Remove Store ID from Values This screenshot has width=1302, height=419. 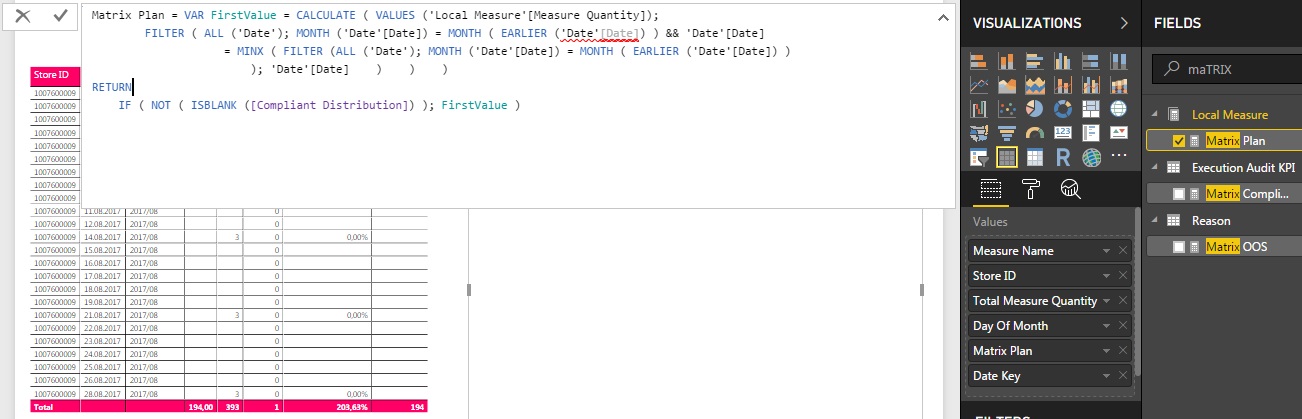click(1123, 276)
